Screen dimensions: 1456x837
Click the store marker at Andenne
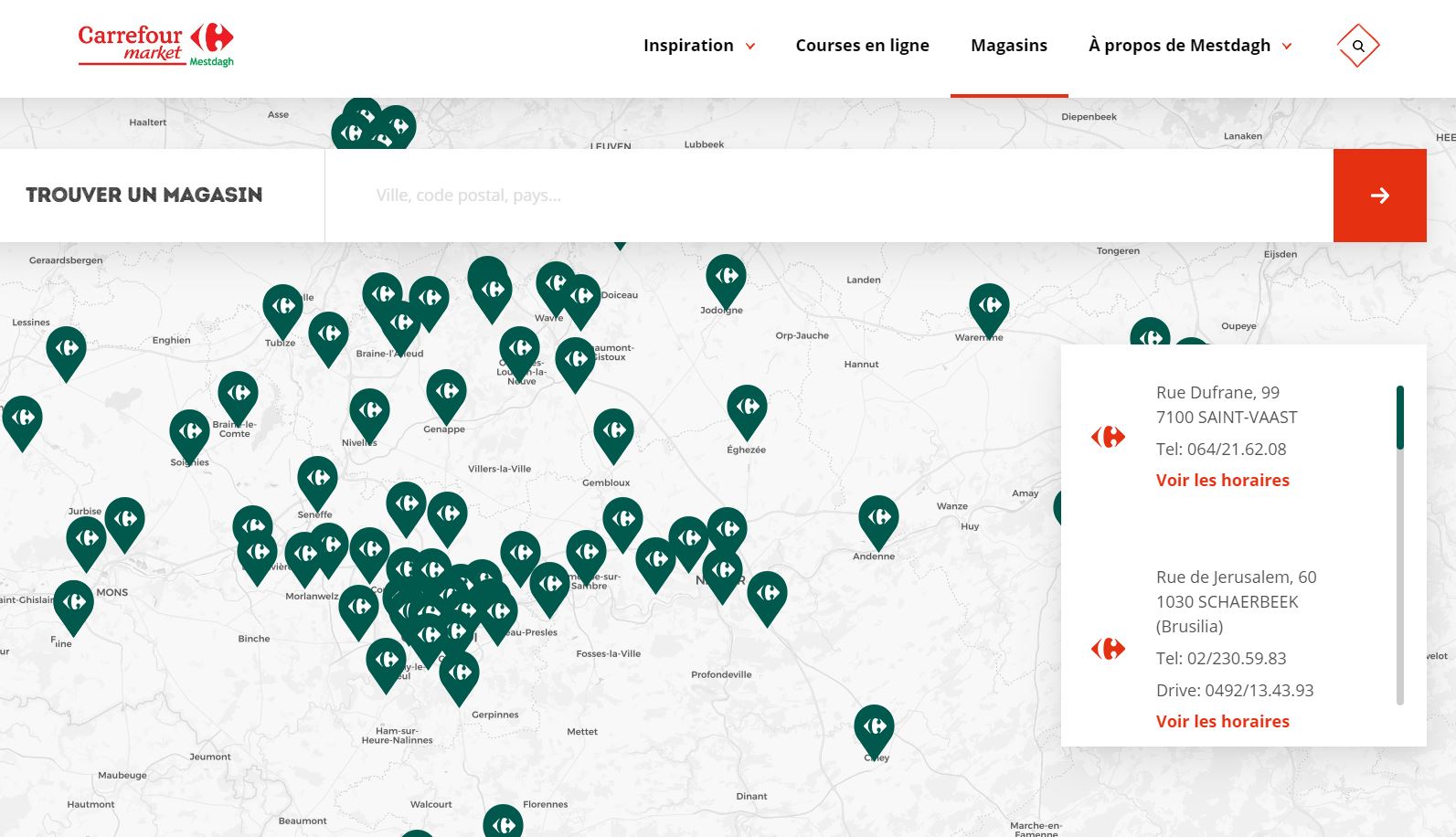(878, 519)
